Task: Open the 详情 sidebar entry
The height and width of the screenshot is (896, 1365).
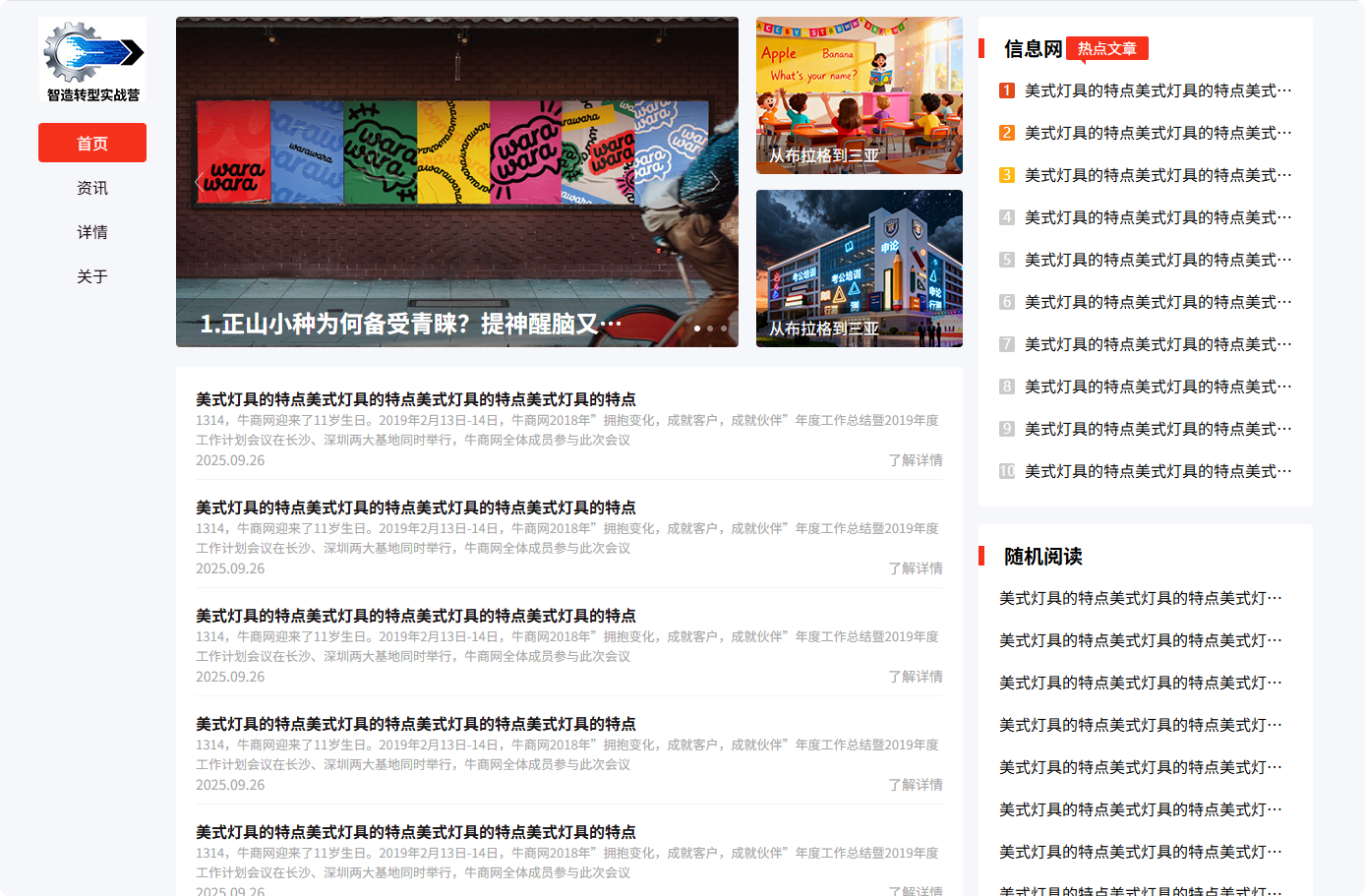Action: point(91,231)
